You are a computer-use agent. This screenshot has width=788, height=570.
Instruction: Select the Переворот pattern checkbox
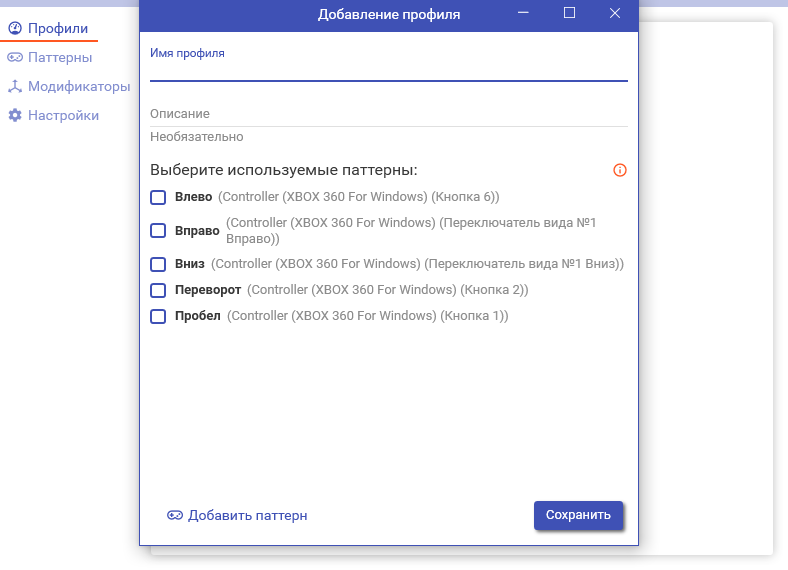158,291
